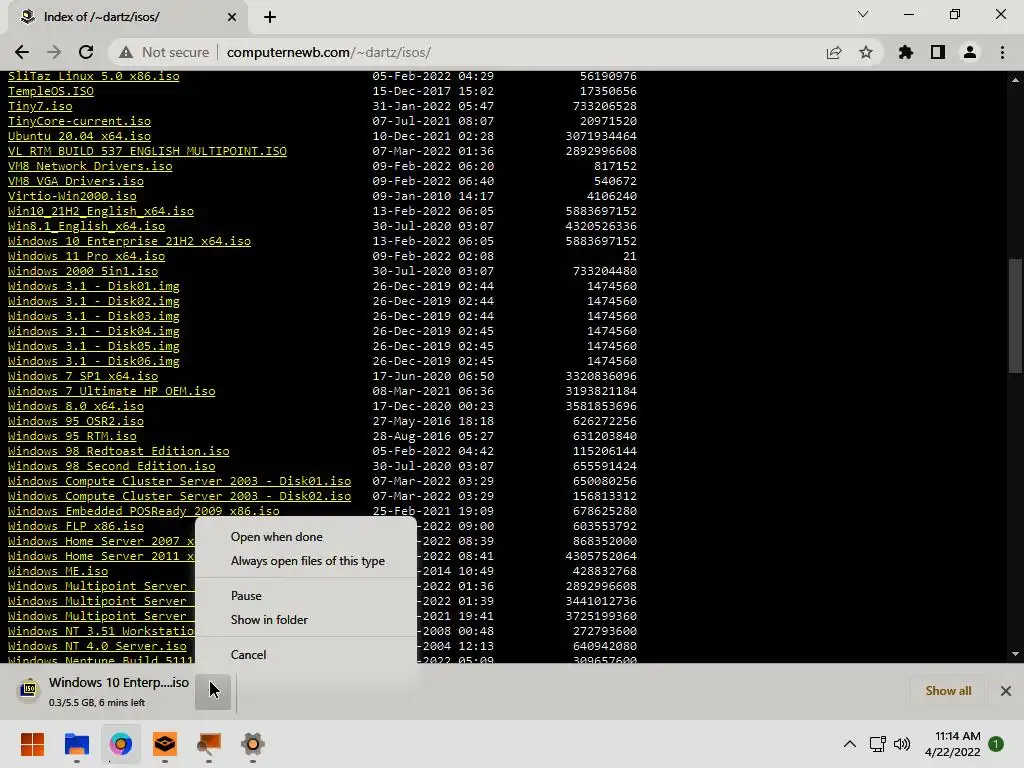Open Win8.1_English_x64.iso link
The image size is (1024, 768).
pos(86,227)
